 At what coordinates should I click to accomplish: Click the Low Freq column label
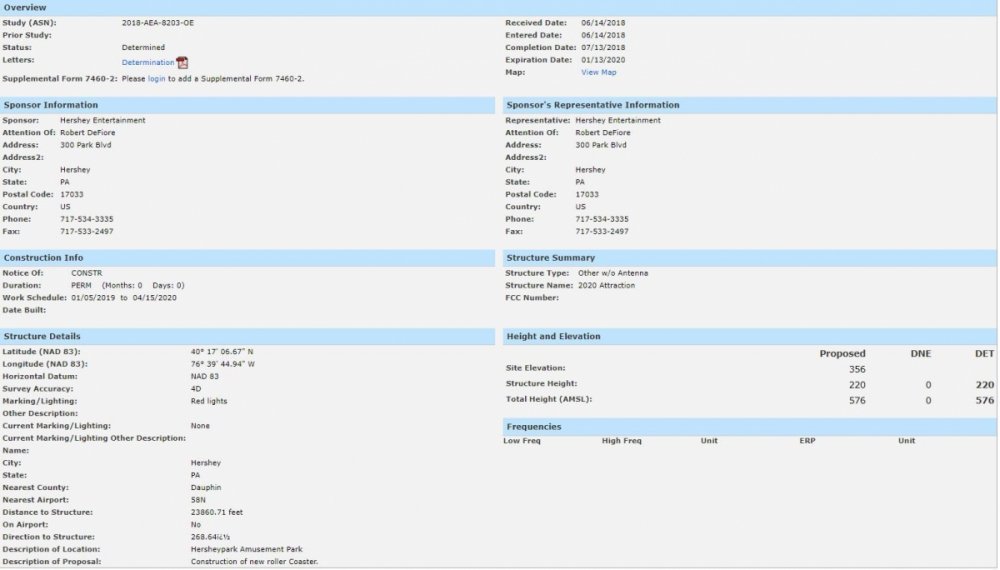523,441
